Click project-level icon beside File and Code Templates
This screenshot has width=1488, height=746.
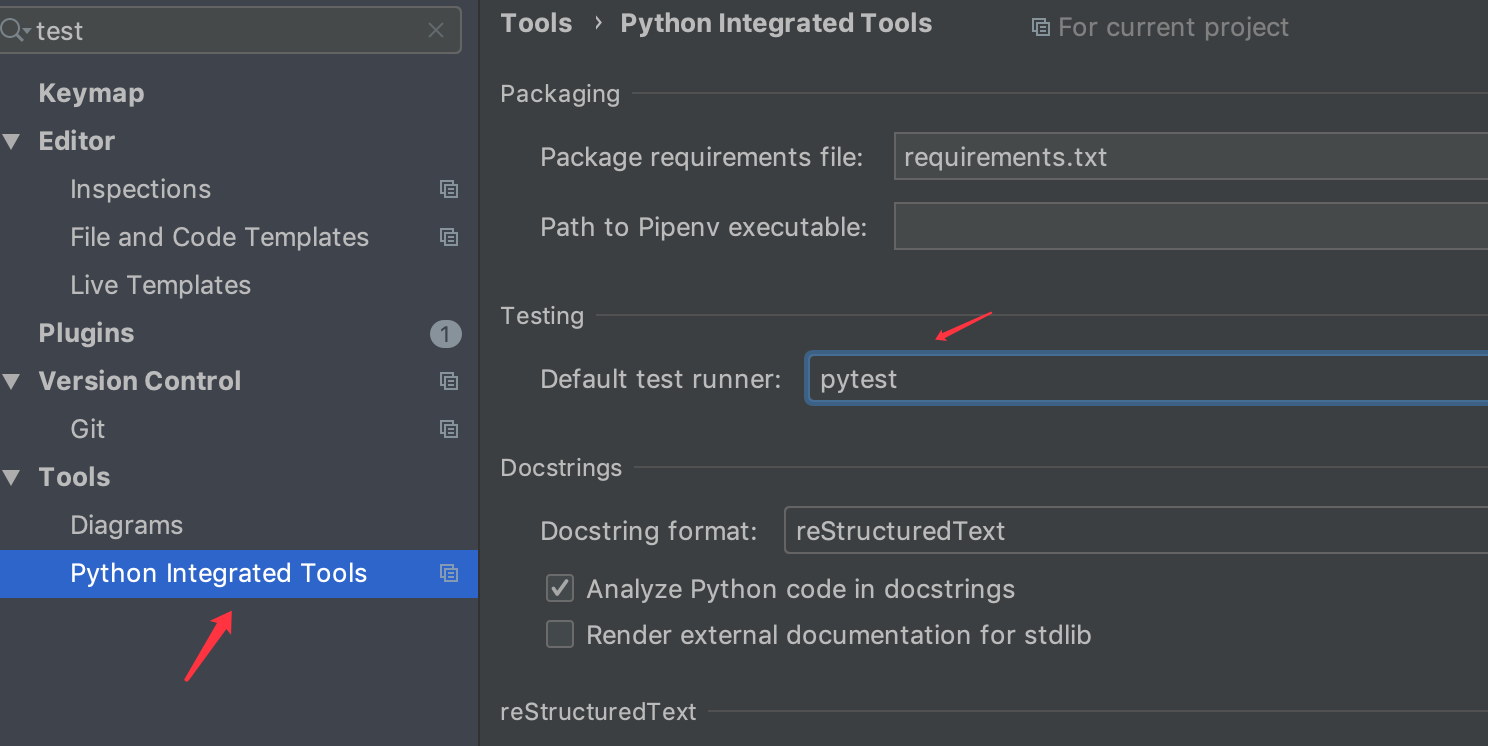point(449,237)
